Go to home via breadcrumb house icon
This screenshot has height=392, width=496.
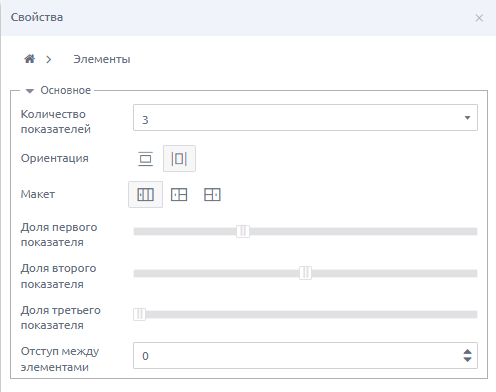(x=29, y=59)
